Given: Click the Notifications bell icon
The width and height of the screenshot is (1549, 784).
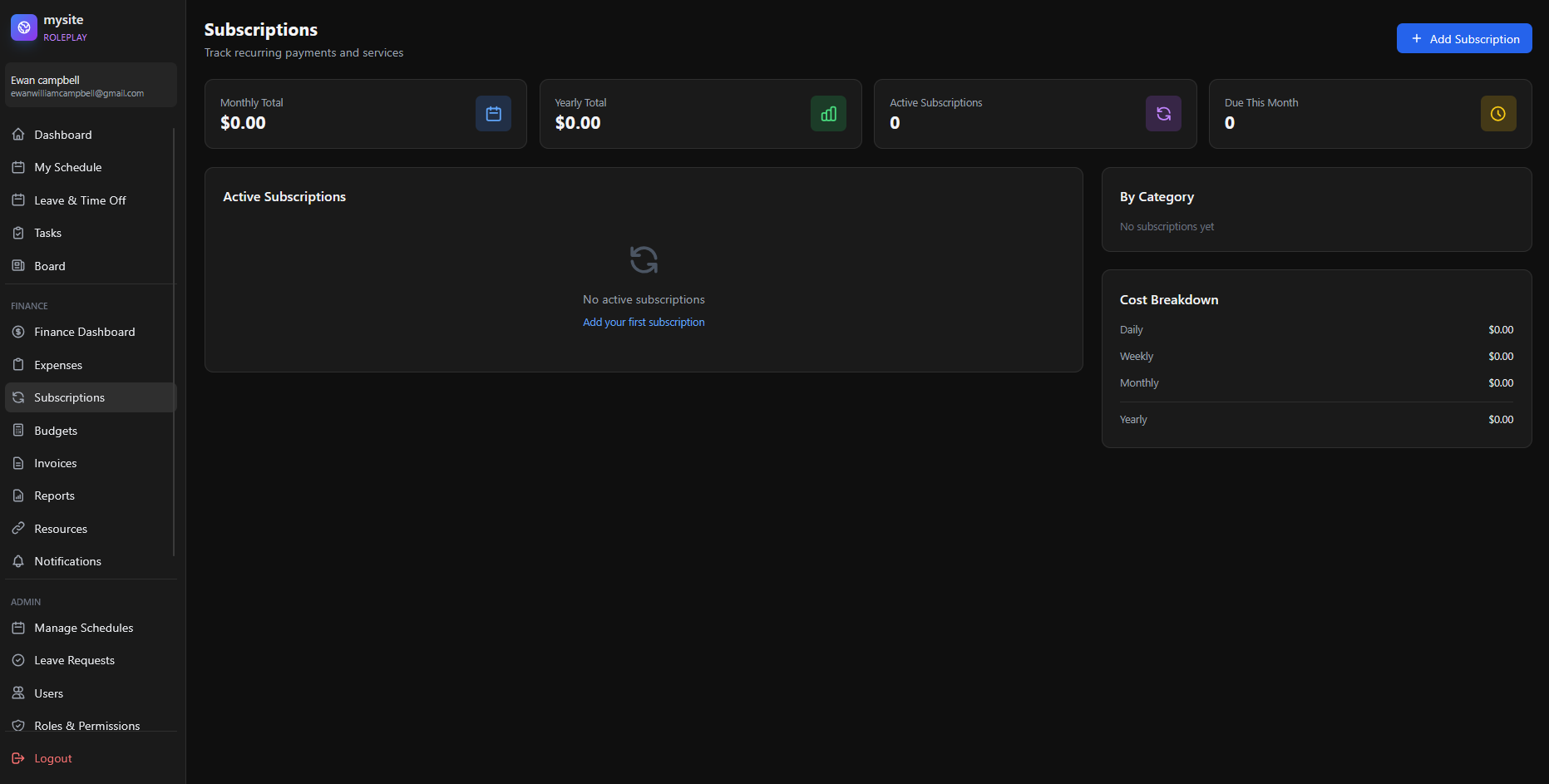Looking at the screenshot, I should 18,561.
